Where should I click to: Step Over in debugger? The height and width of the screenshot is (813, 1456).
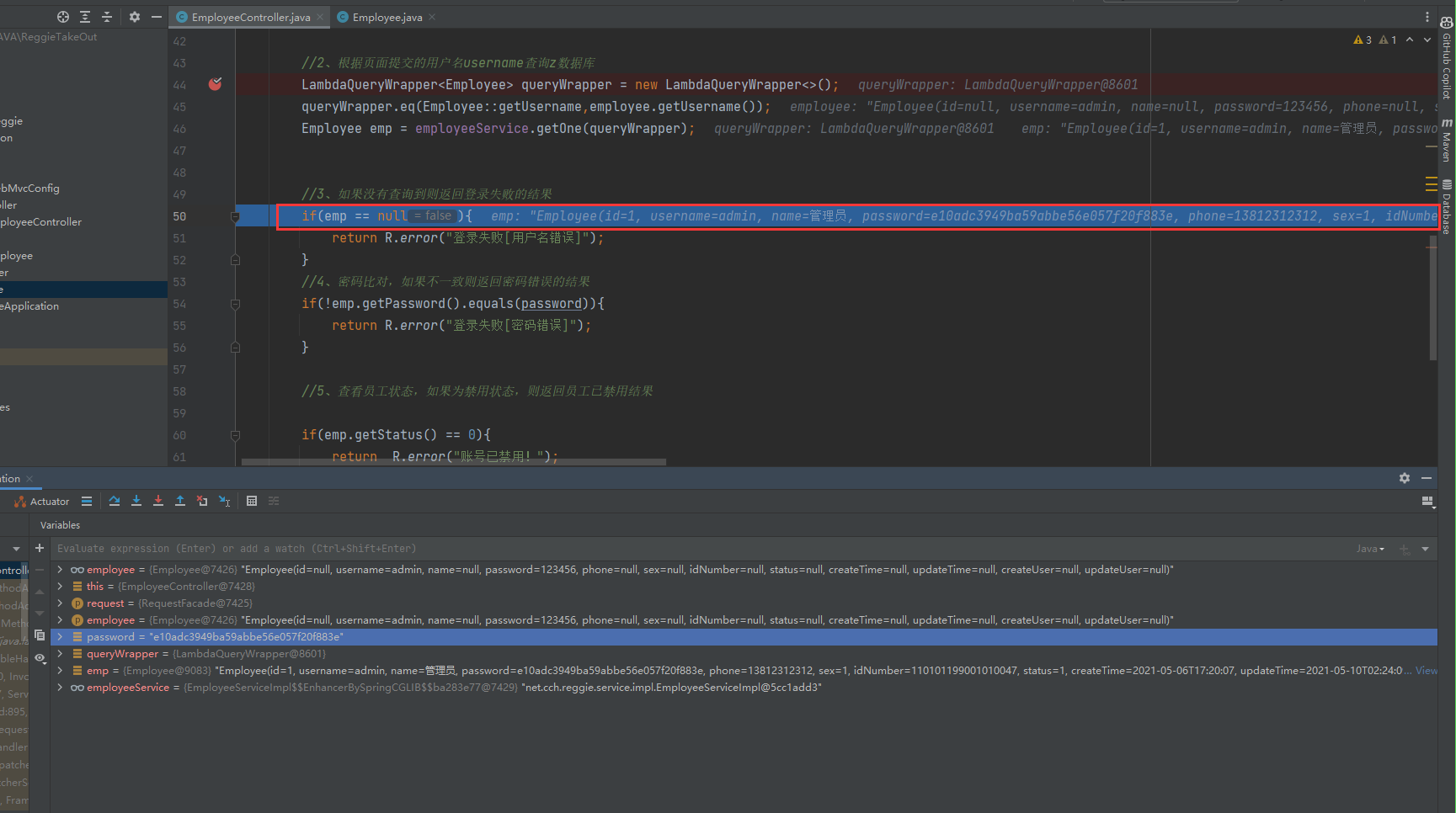(115, 501)
